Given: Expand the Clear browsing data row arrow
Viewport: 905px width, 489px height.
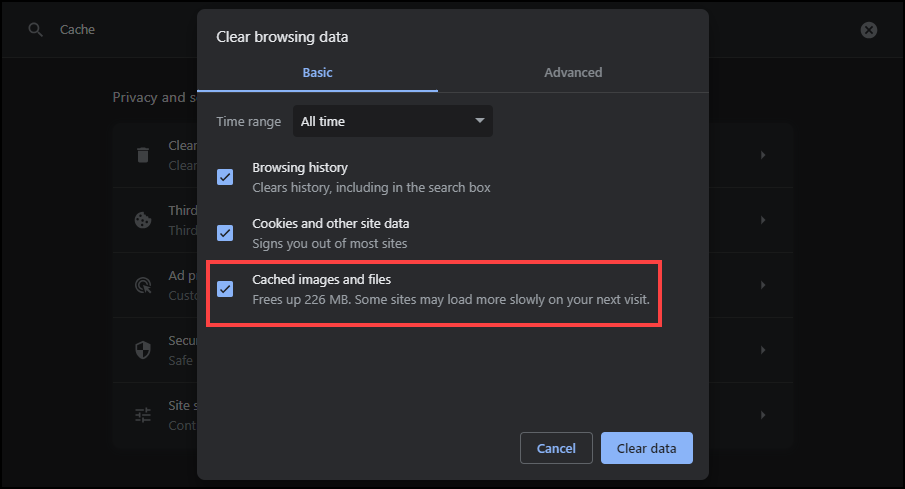Looking at the screenshot, I should [x=763, y=155].
